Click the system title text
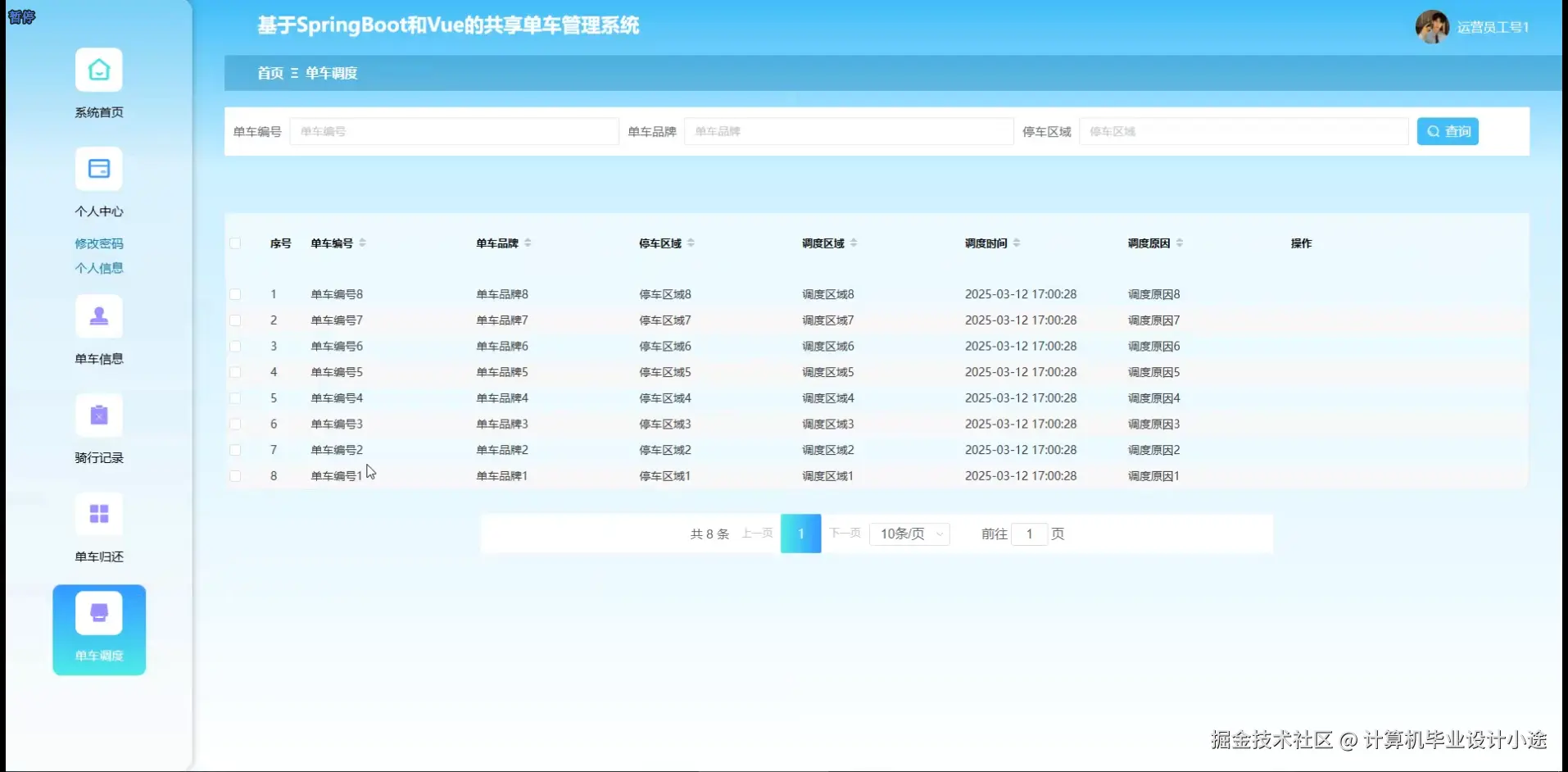1568x772 pixels. pos(448,25)
